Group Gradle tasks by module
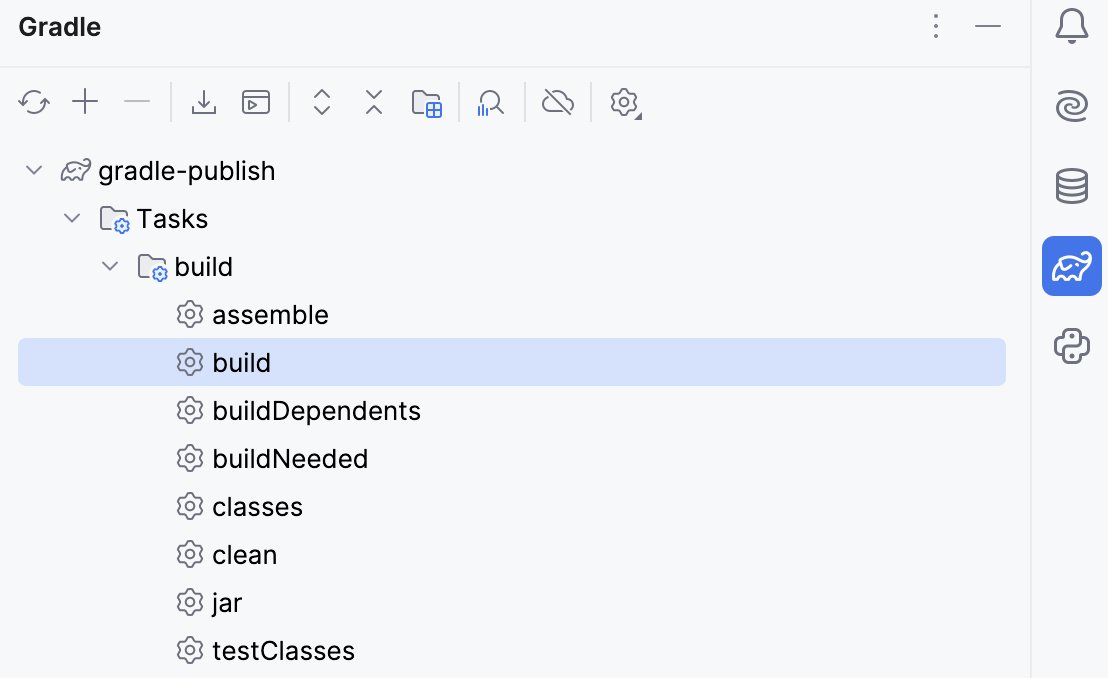1108x678 pixels. pyautogui.click(x=427, y=101)
